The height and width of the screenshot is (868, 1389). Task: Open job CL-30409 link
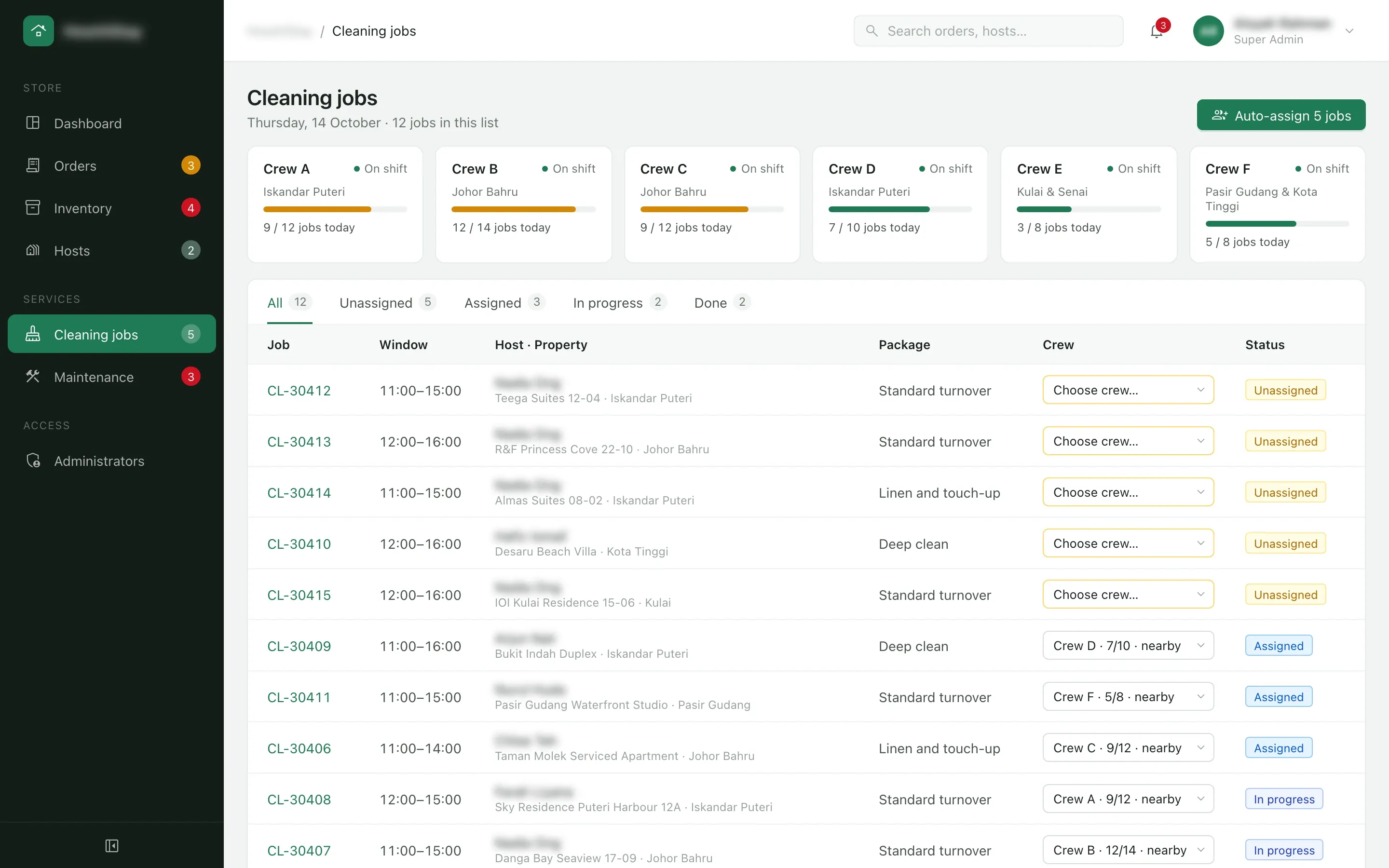coord(299,646)
